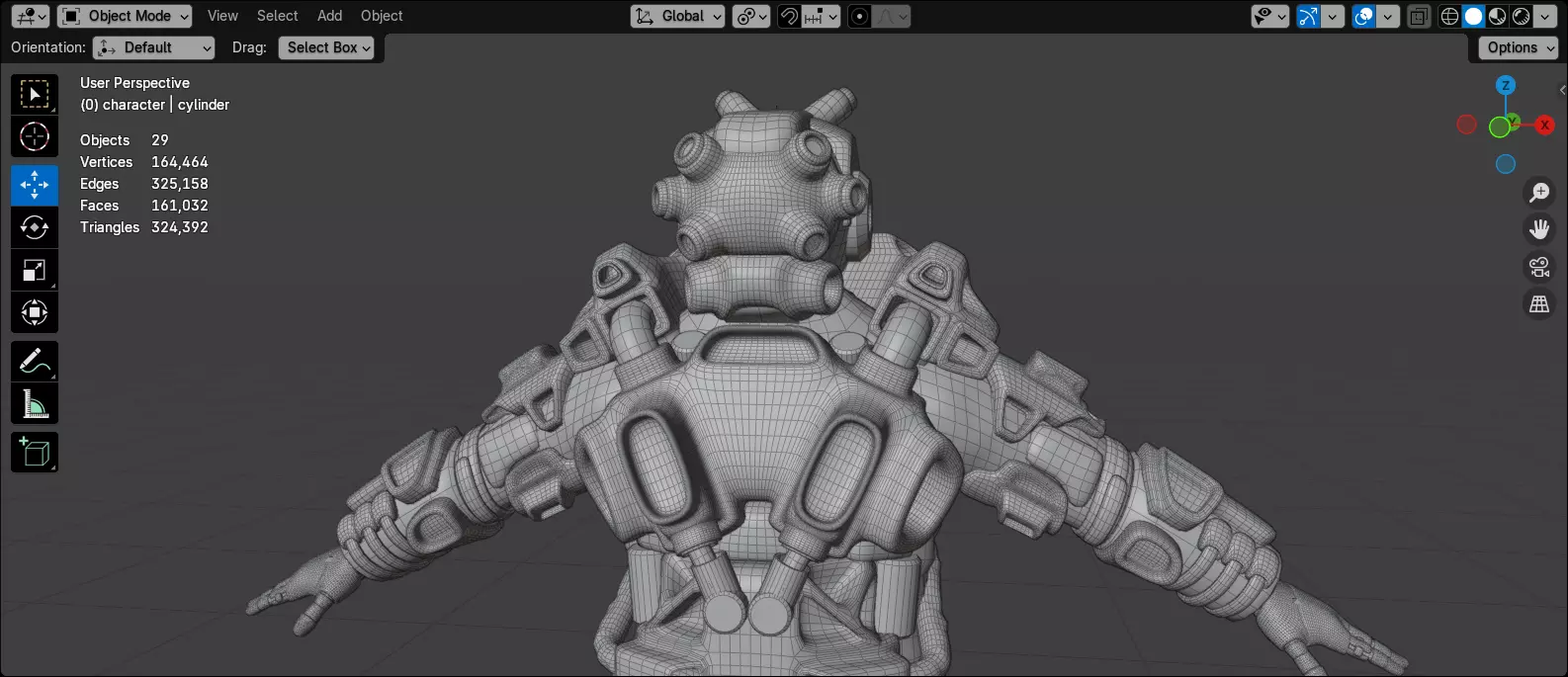1568x677 pixels.
Task: Switch to solid shading
Action: pyautogui.click(x=1473, y=16)
